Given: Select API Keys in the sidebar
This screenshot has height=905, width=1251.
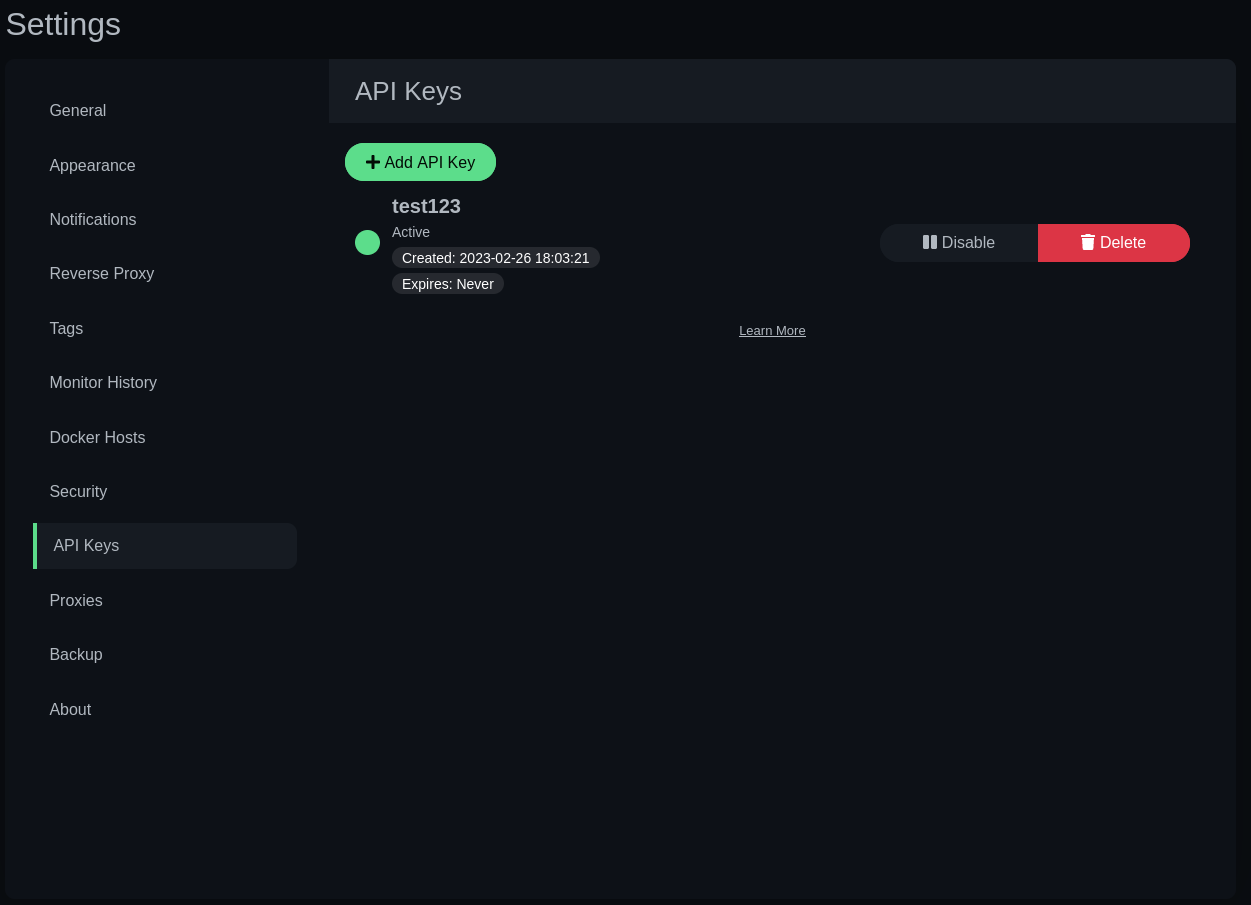Looking at the screenshot, I should 165,546.
